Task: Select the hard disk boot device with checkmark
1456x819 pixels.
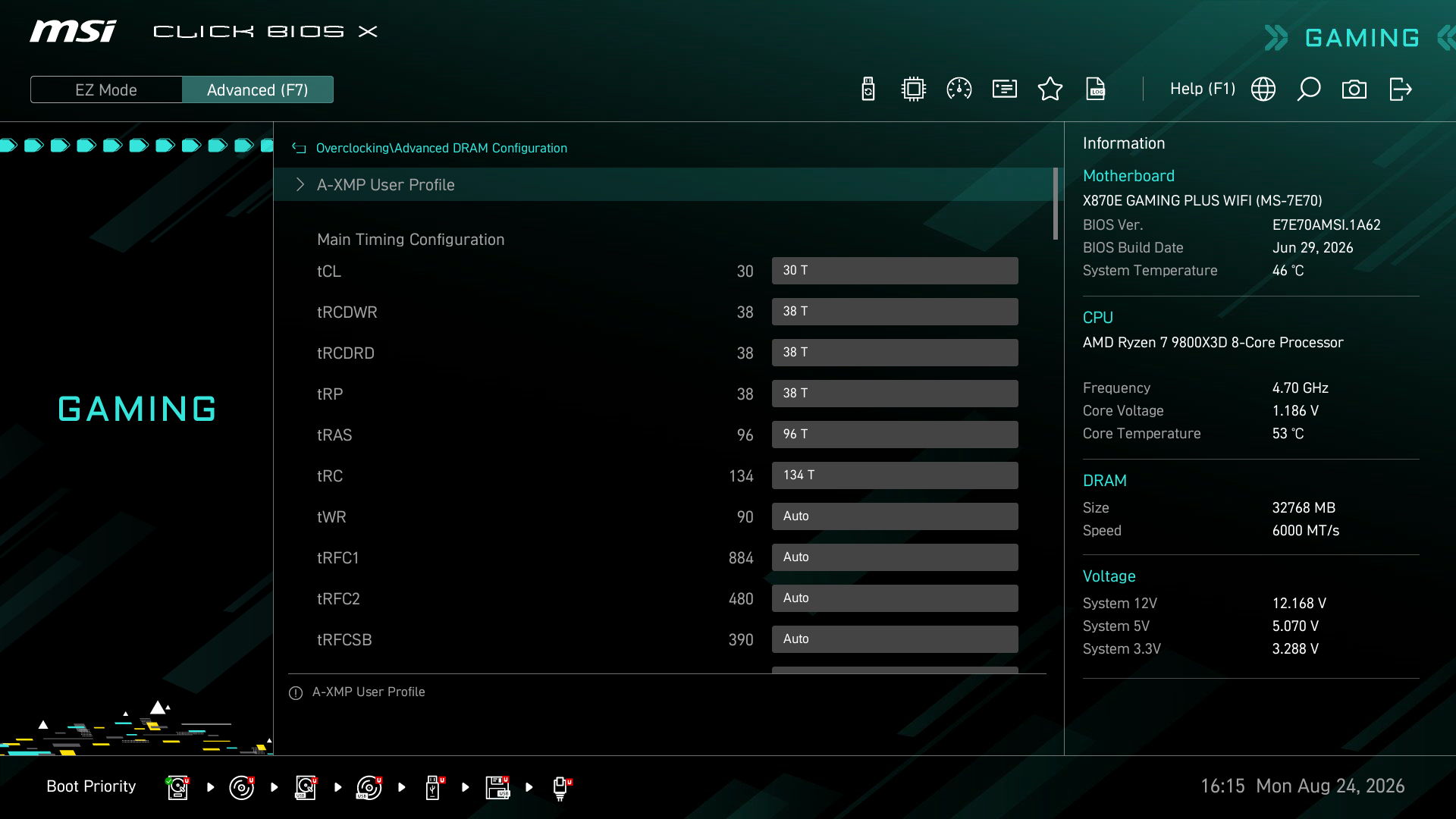Action: (x=177, y=787)
